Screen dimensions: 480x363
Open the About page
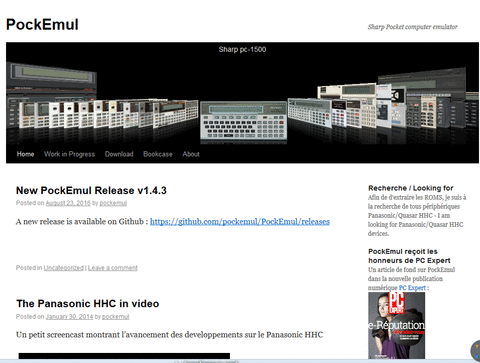191,154
